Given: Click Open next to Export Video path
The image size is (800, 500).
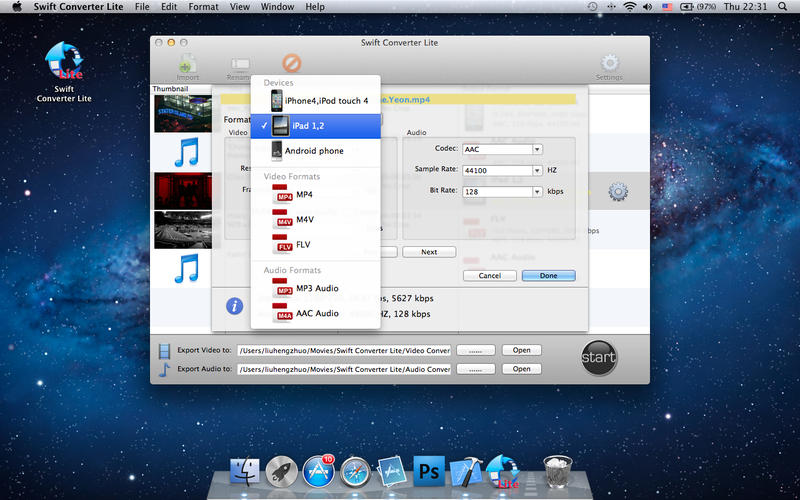Looking at the screenshot, I should [x=521, y=350].
